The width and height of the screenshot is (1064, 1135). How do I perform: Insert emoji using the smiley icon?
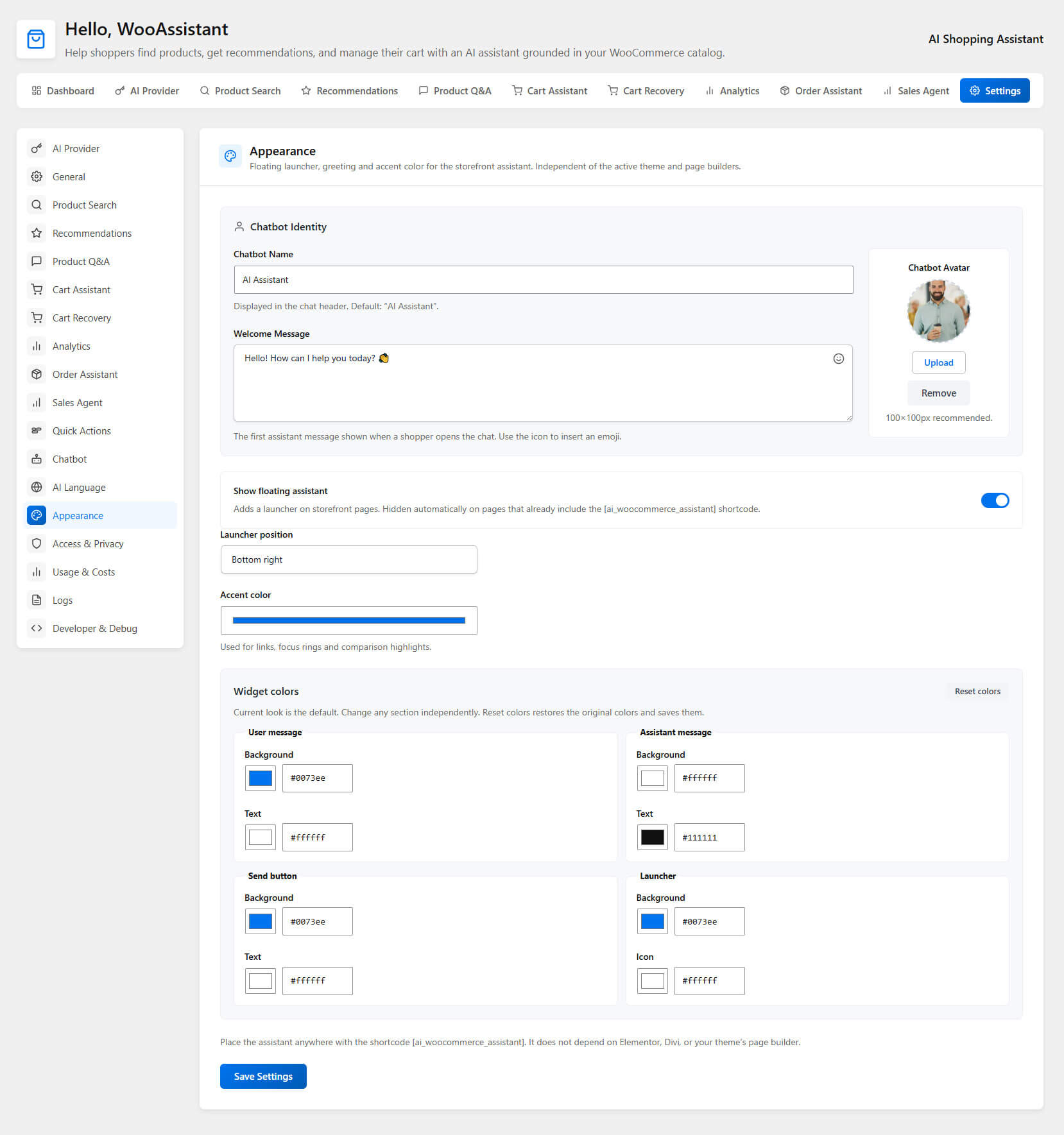pyautogui.click(x=838, y=359)
